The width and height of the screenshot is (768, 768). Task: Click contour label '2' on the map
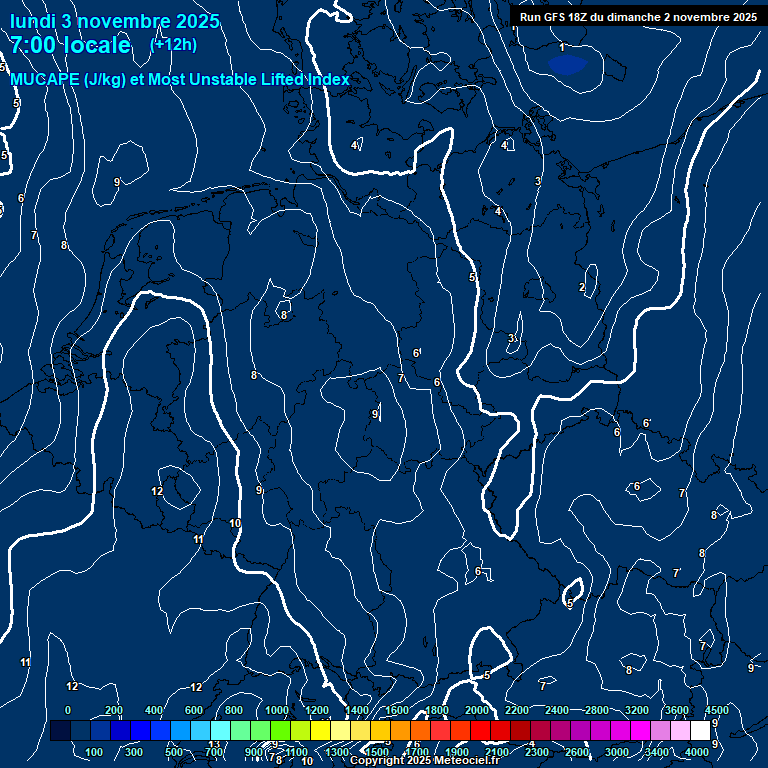pos(582,288)
